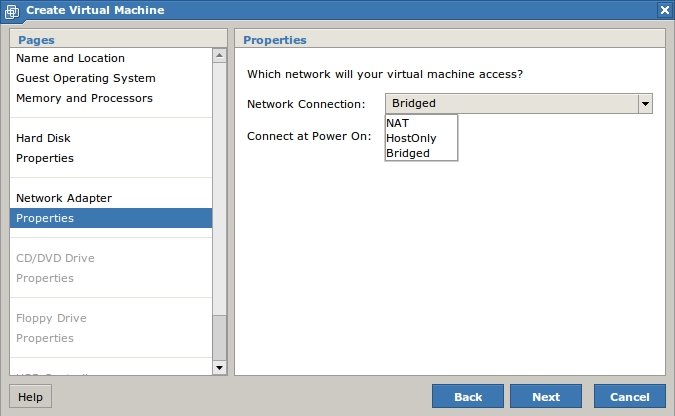Screen dimensions: 675x416
Task: Choose Bridged from the dropdown list
Action: (x=421, y=153)
